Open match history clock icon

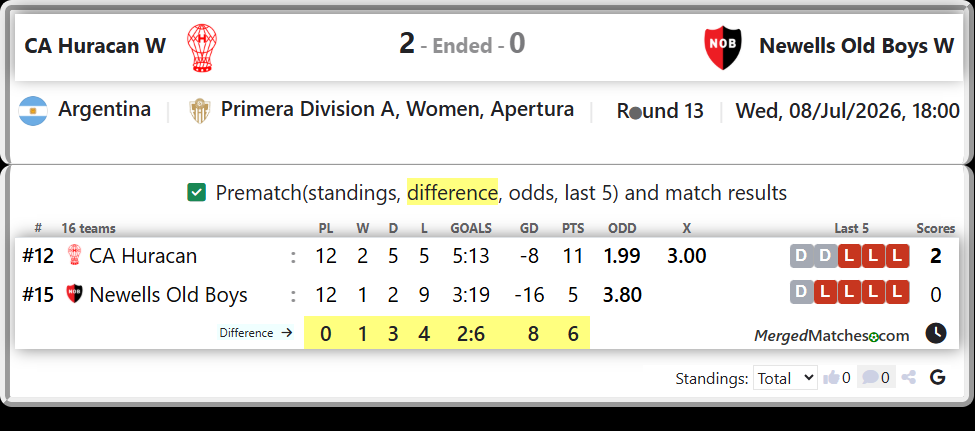click(936, 333)
